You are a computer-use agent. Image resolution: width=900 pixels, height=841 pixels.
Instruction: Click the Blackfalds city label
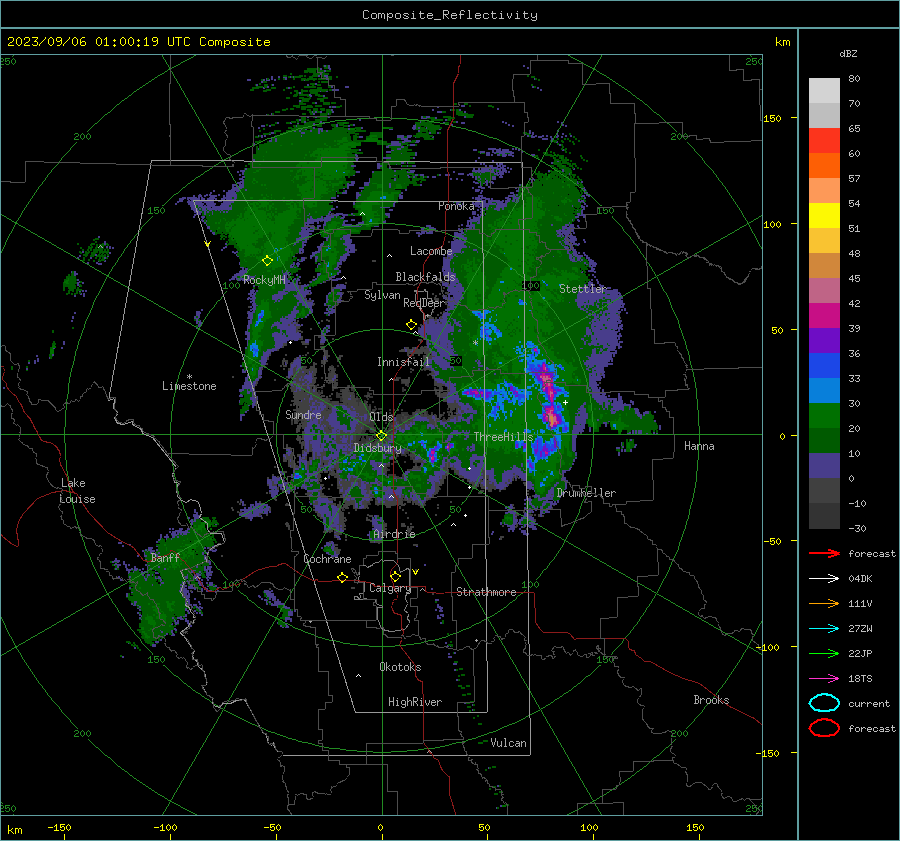[x=425, y=277]
